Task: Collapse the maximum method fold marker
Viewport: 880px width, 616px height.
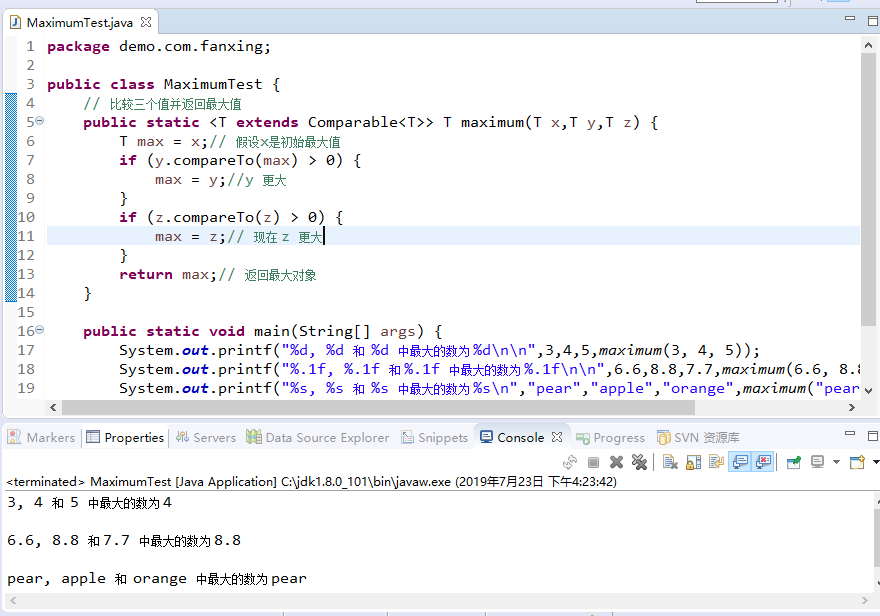Action: [38, 121]
